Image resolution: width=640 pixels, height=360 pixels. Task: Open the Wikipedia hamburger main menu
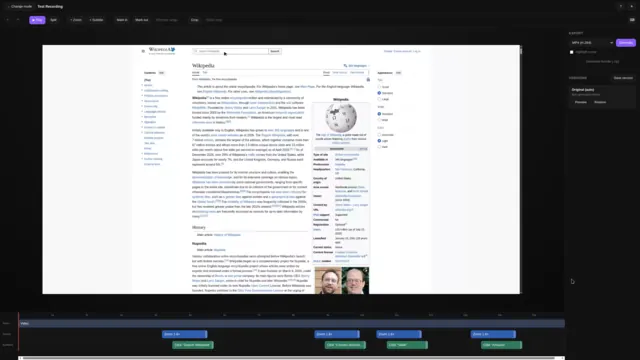[x=143, y=51]
